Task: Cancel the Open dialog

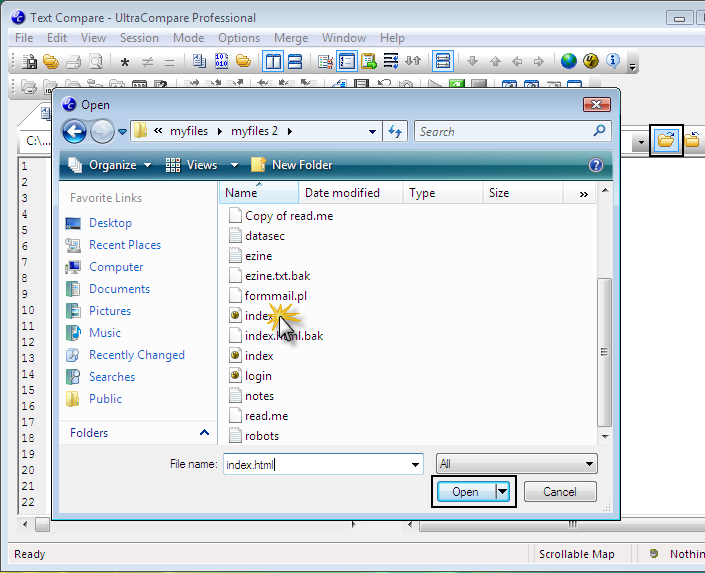Action: pos(560,492)
